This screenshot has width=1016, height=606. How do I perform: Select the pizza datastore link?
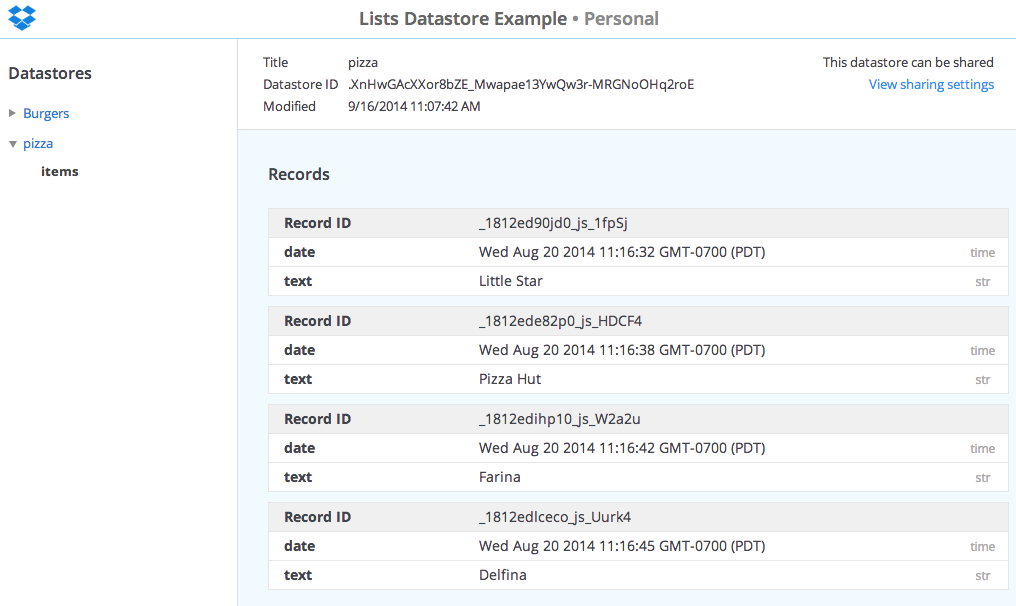tap(38, 144)
